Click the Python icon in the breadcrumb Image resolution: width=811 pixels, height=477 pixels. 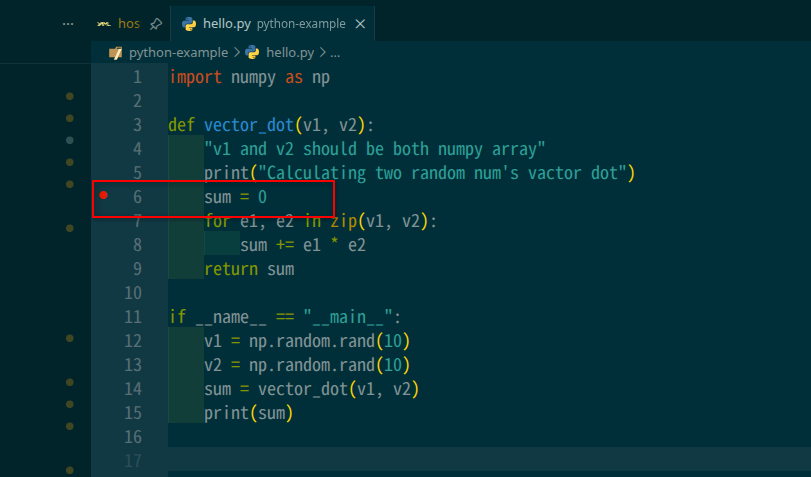[x=252, y=52]
